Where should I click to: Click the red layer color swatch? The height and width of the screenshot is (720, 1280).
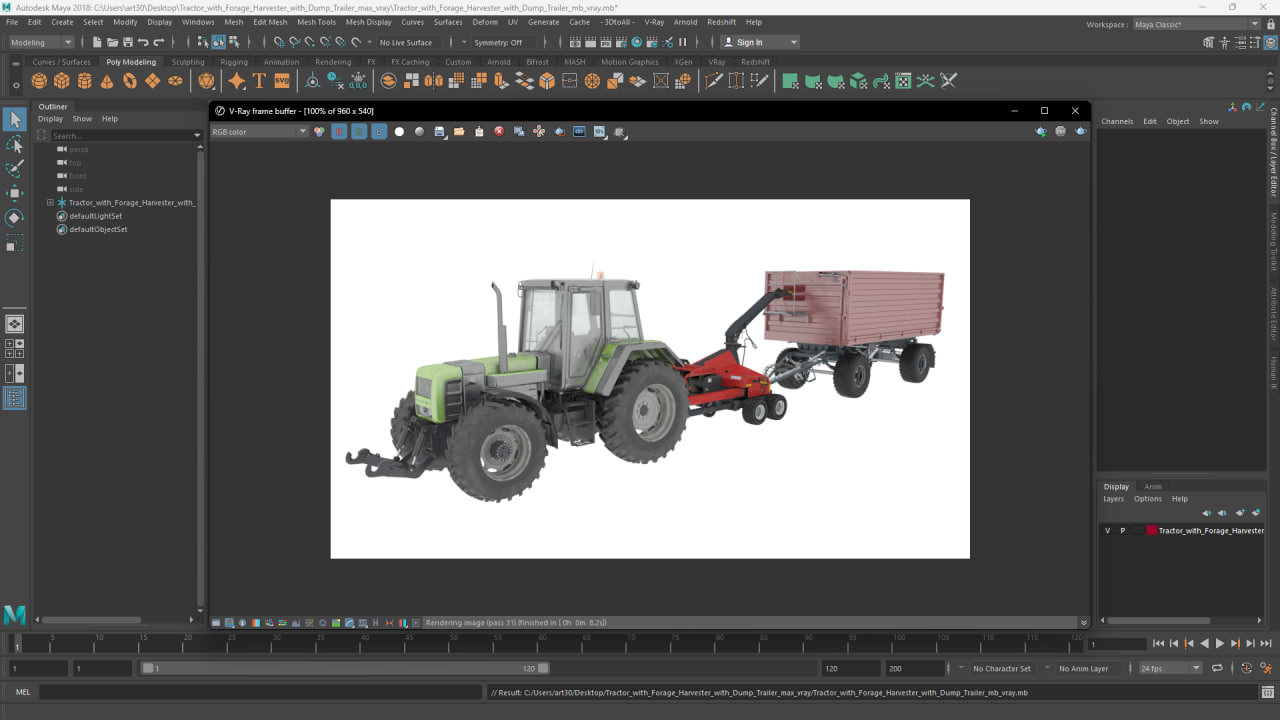click(1151, 531)
